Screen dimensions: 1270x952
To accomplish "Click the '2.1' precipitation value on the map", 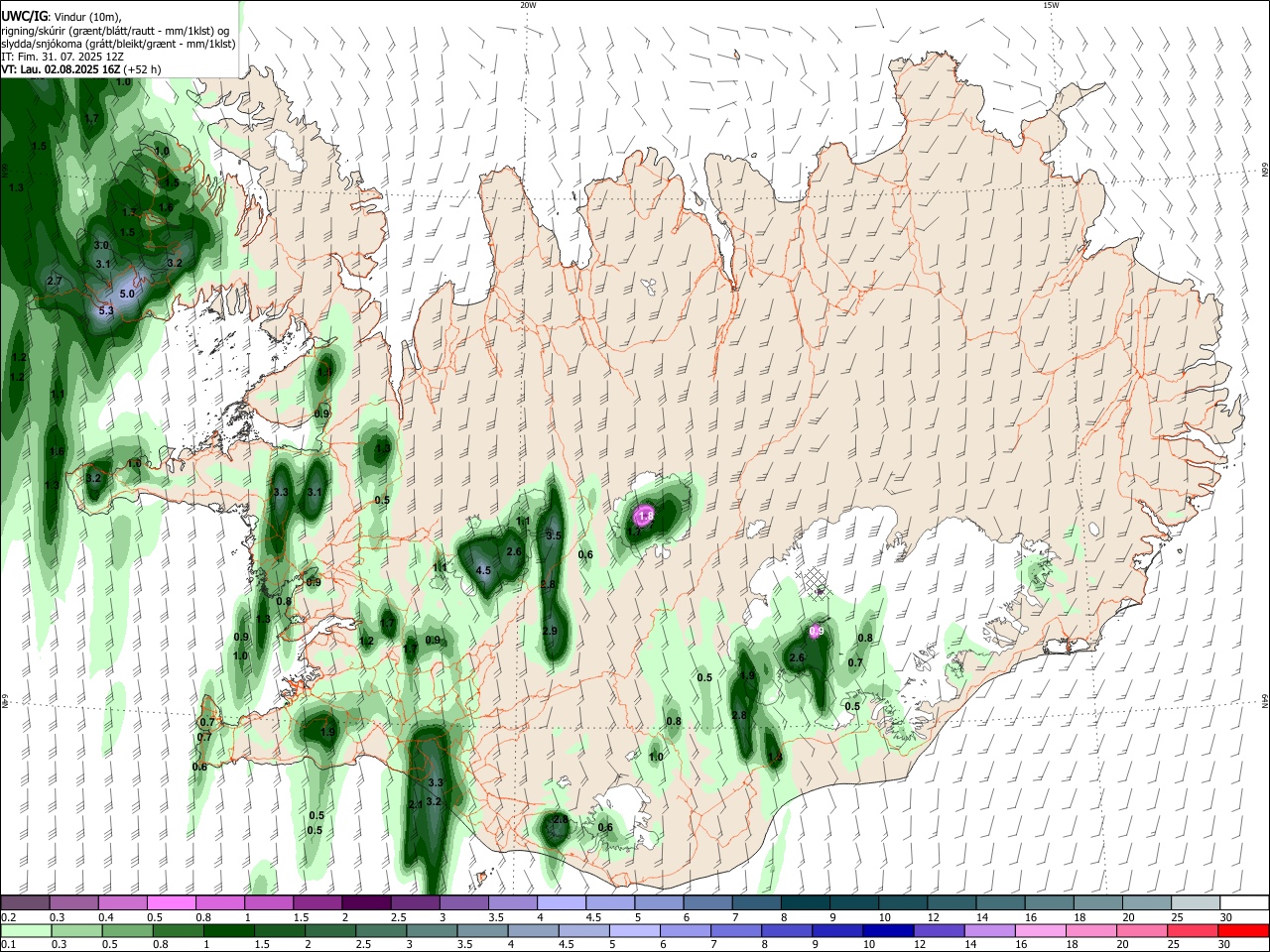I will tap(416, 804).
